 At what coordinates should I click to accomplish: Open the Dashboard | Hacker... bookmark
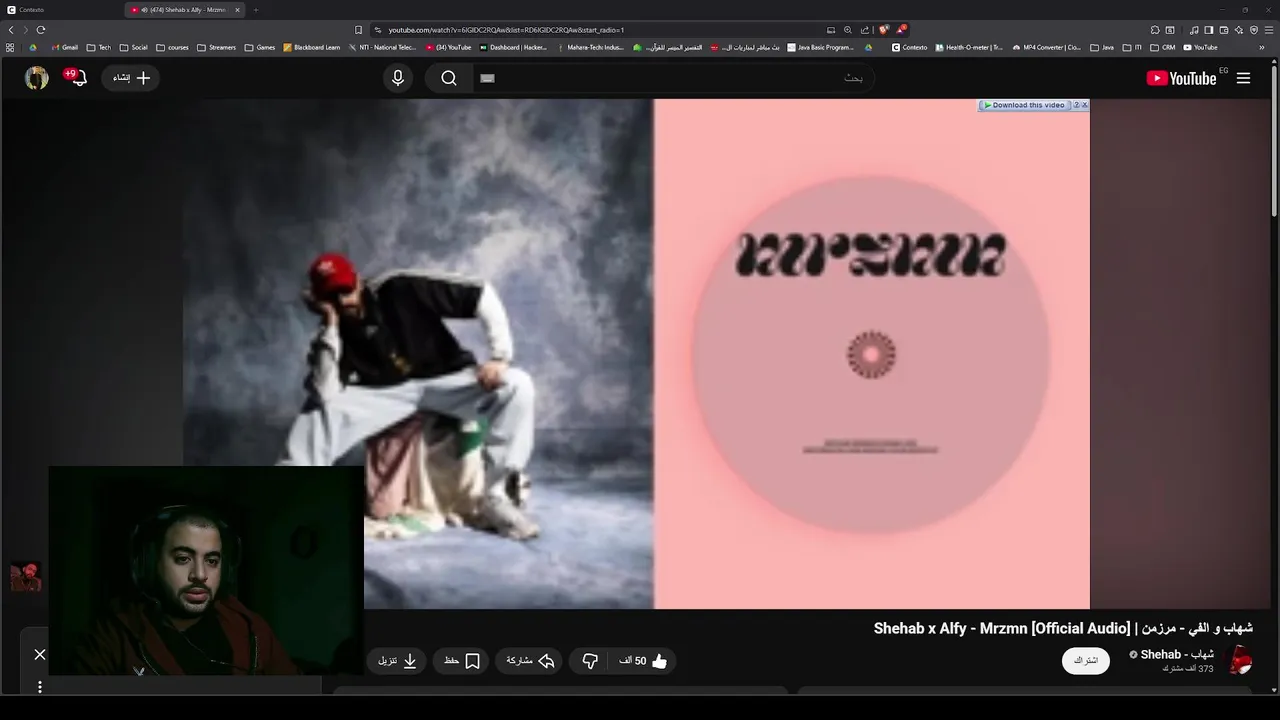point(514,47)
